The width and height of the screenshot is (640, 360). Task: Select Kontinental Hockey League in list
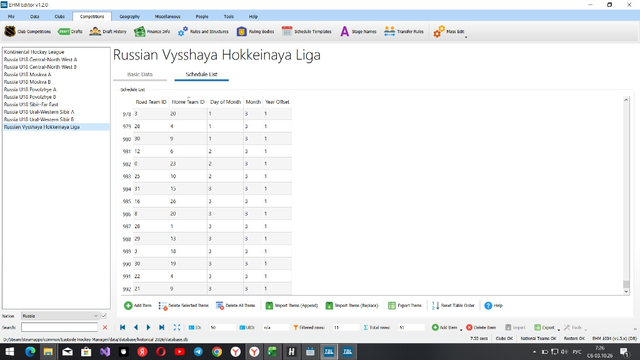coord(56,52)
